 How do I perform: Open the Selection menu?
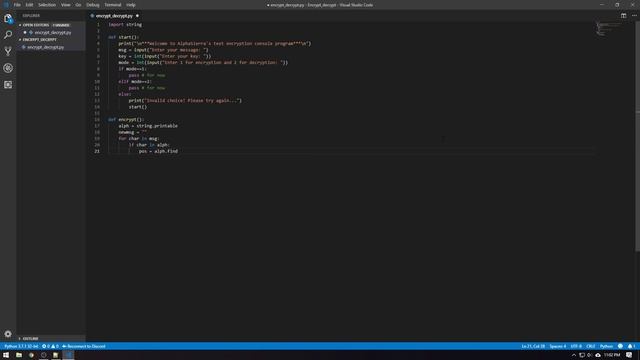47,5
